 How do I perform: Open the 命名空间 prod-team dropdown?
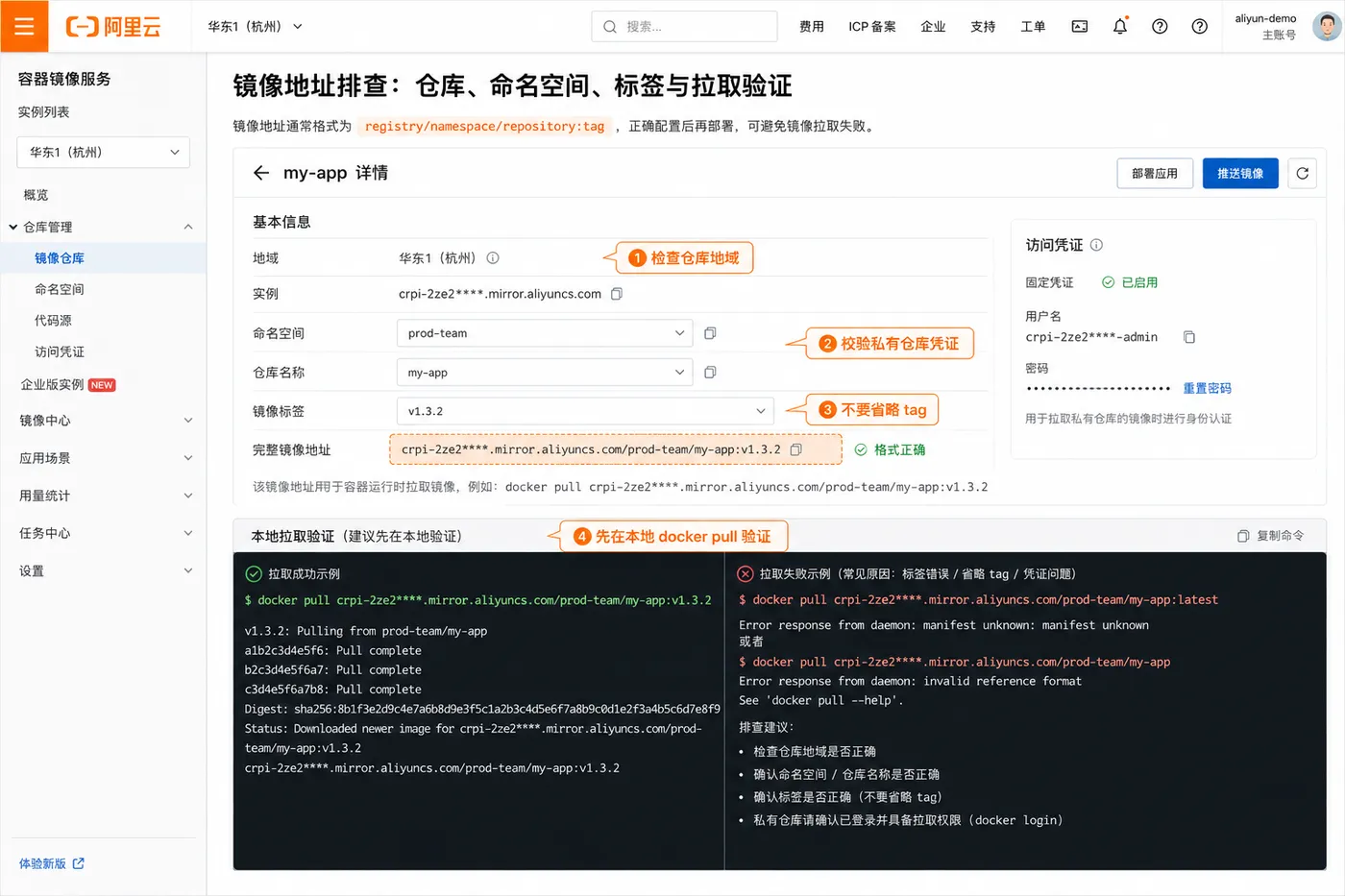(545, 333)
